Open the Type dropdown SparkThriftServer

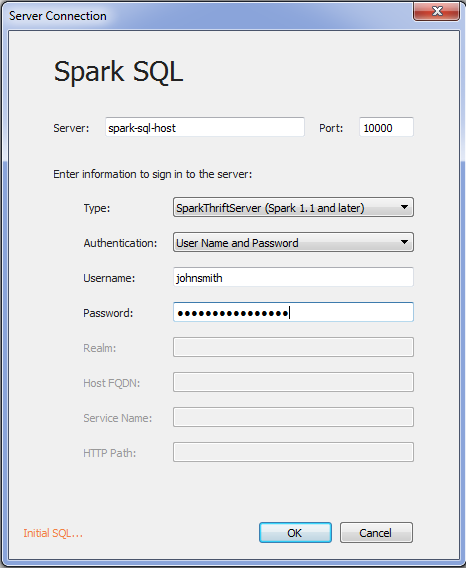[x=293, y=207]
